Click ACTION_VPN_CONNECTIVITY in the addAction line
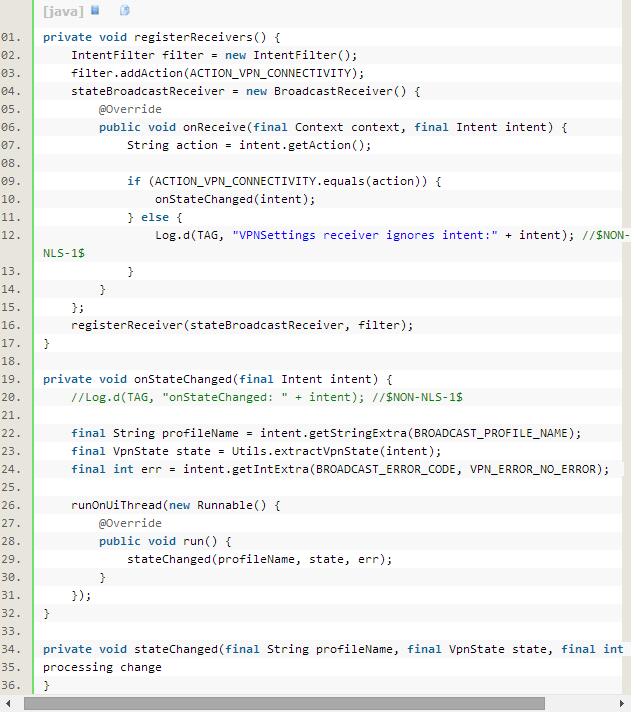The height and width of the screenshot is (713, 635). click(x=270, y=73)
